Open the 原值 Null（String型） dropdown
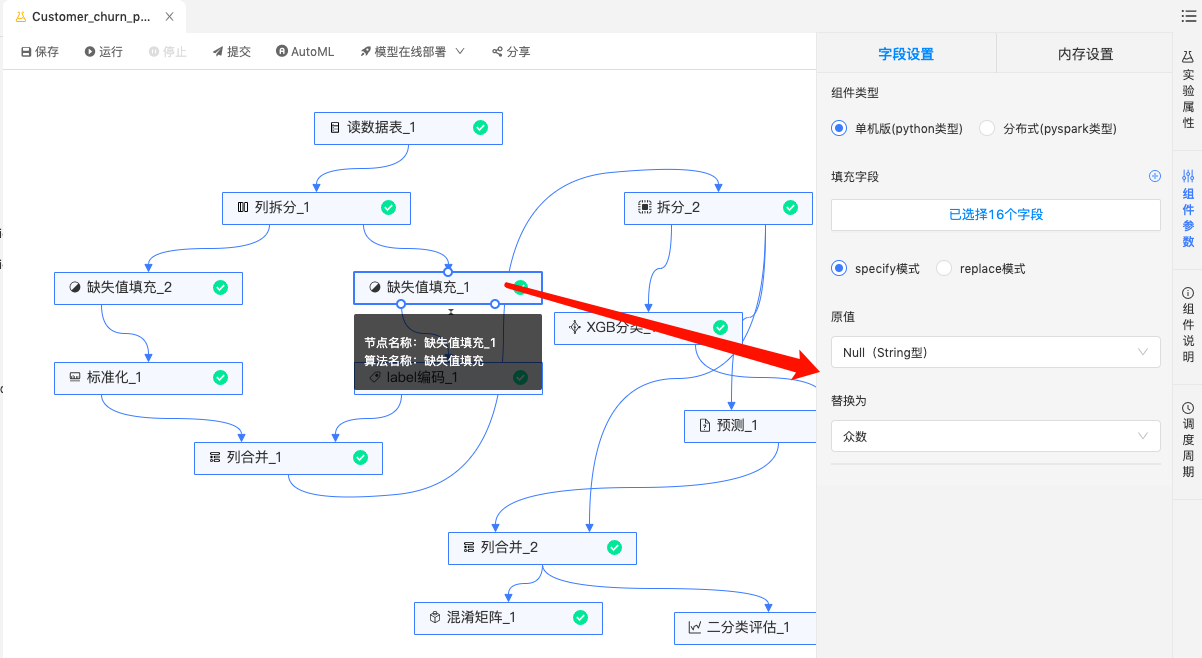 pos(996,352)
